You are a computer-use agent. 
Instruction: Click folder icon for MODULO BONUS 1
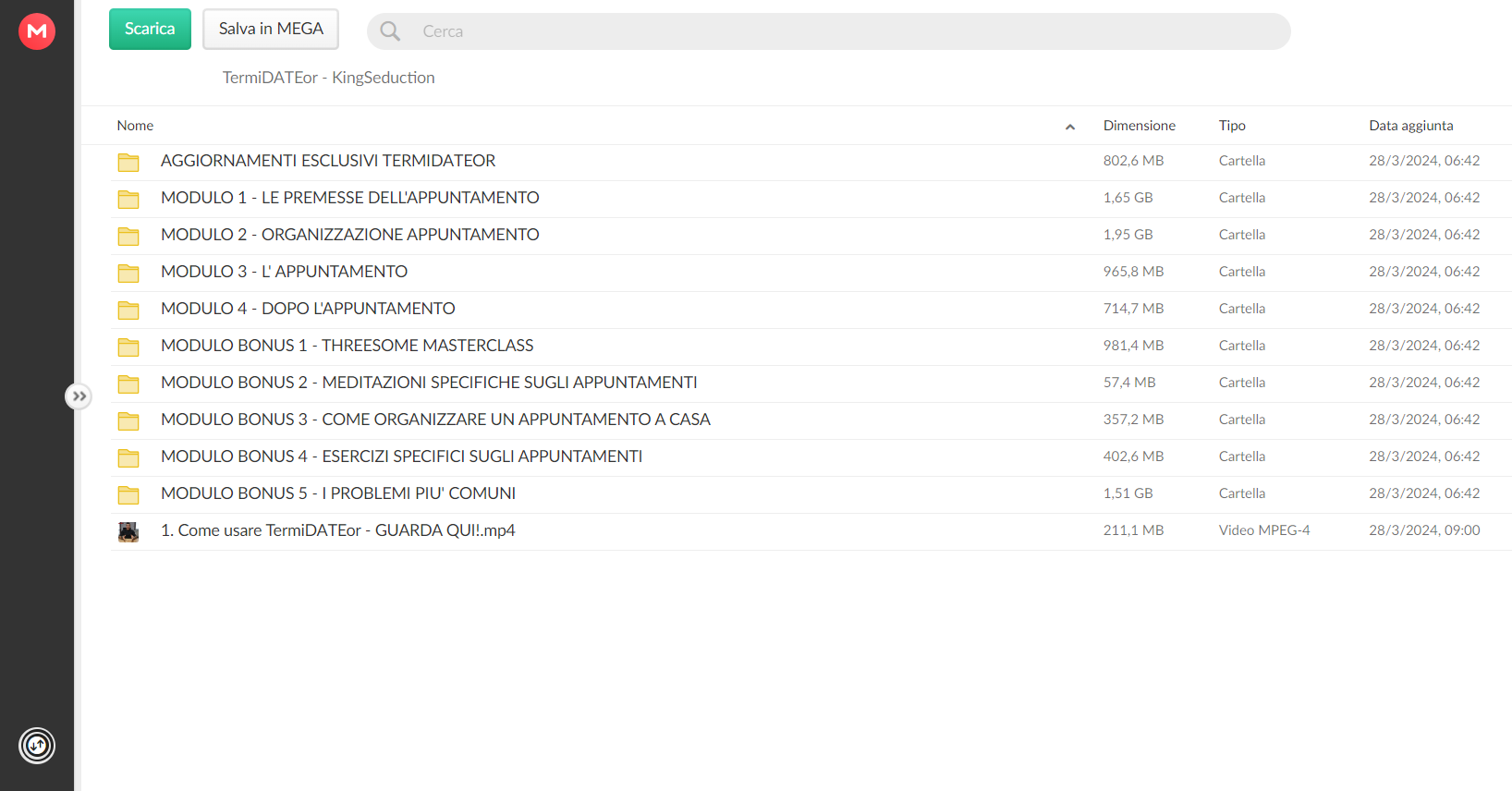128,347
